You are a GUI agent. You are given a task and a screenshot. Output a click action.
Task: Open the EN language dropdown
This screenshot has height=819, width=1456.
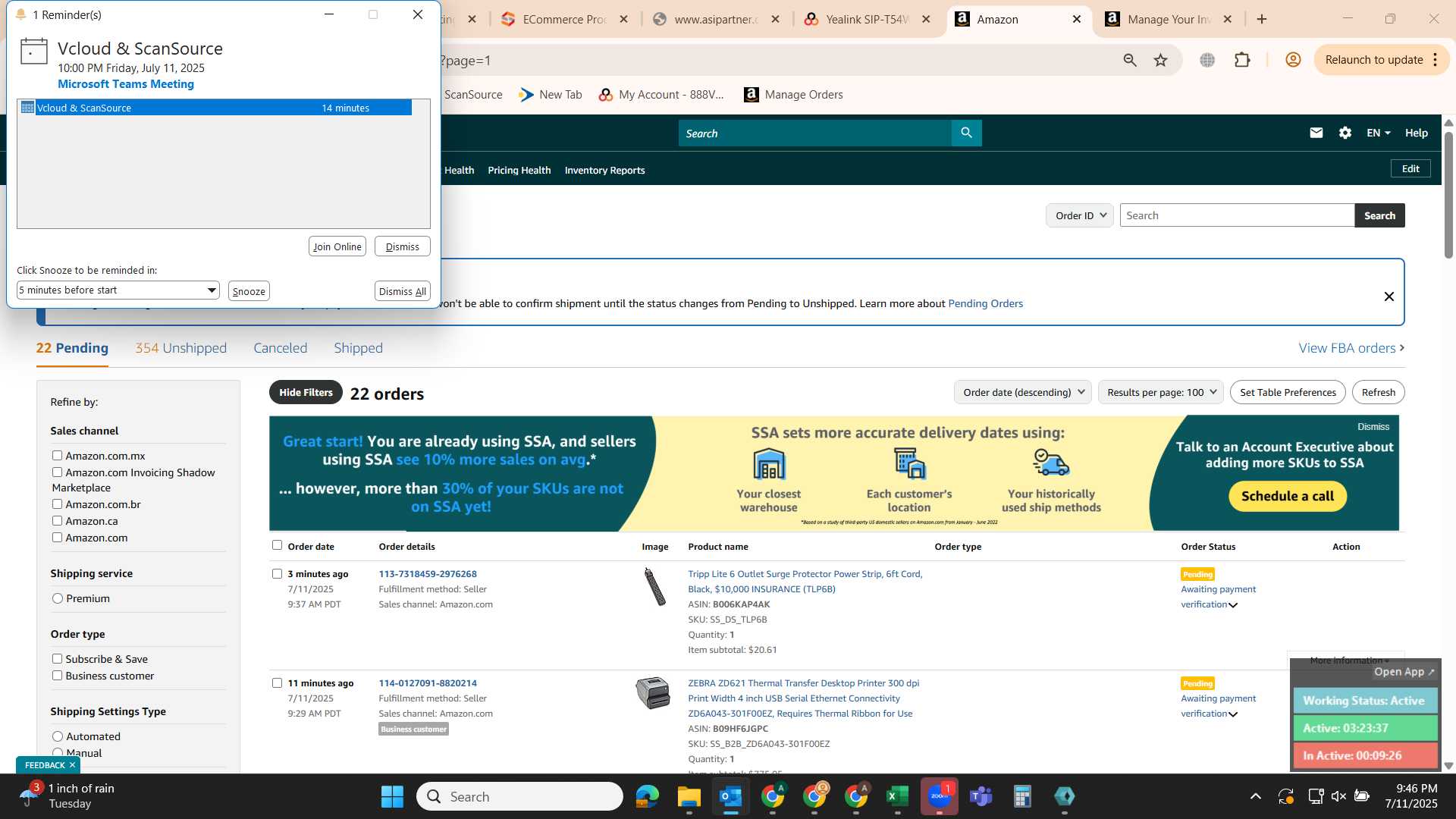click(x=1378, y=133)
